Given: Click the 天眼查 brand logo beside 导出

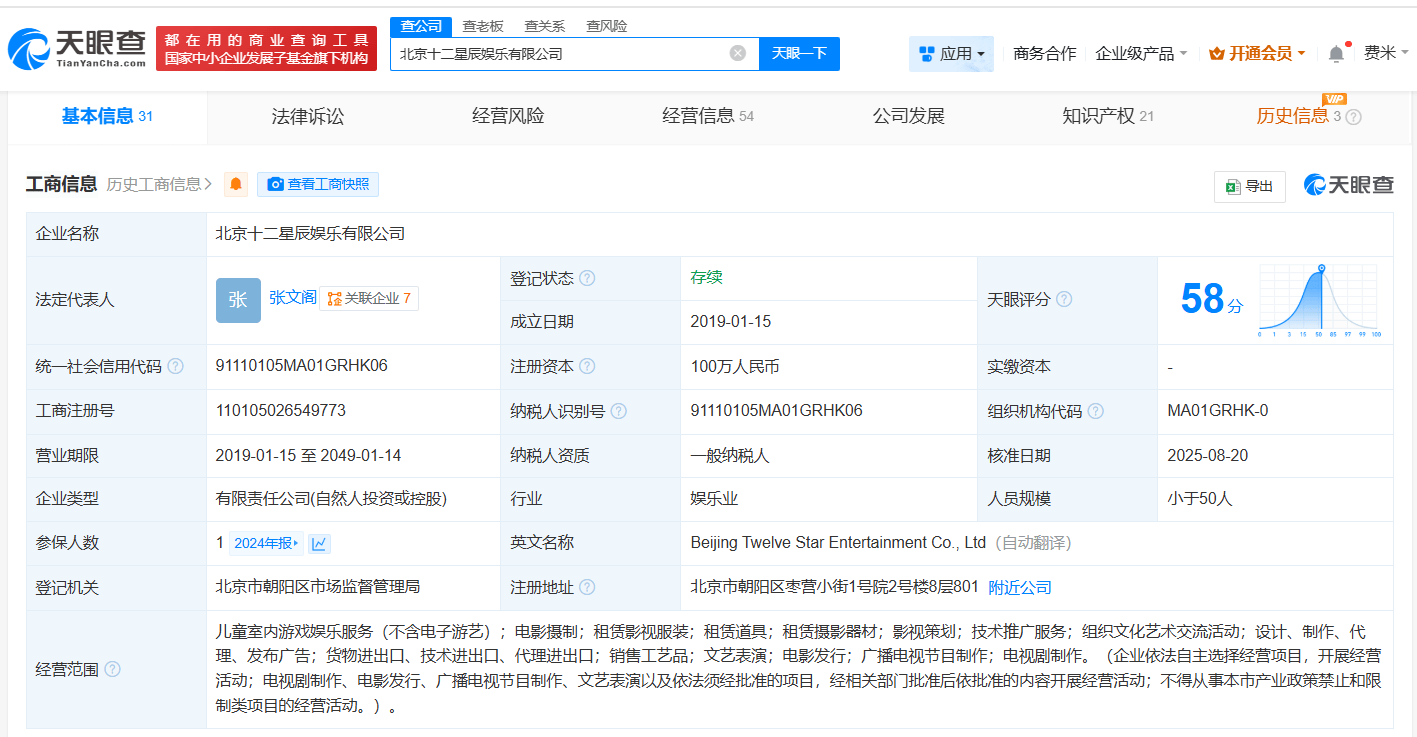Looking at the screenshot, I should click(1348, 185).
